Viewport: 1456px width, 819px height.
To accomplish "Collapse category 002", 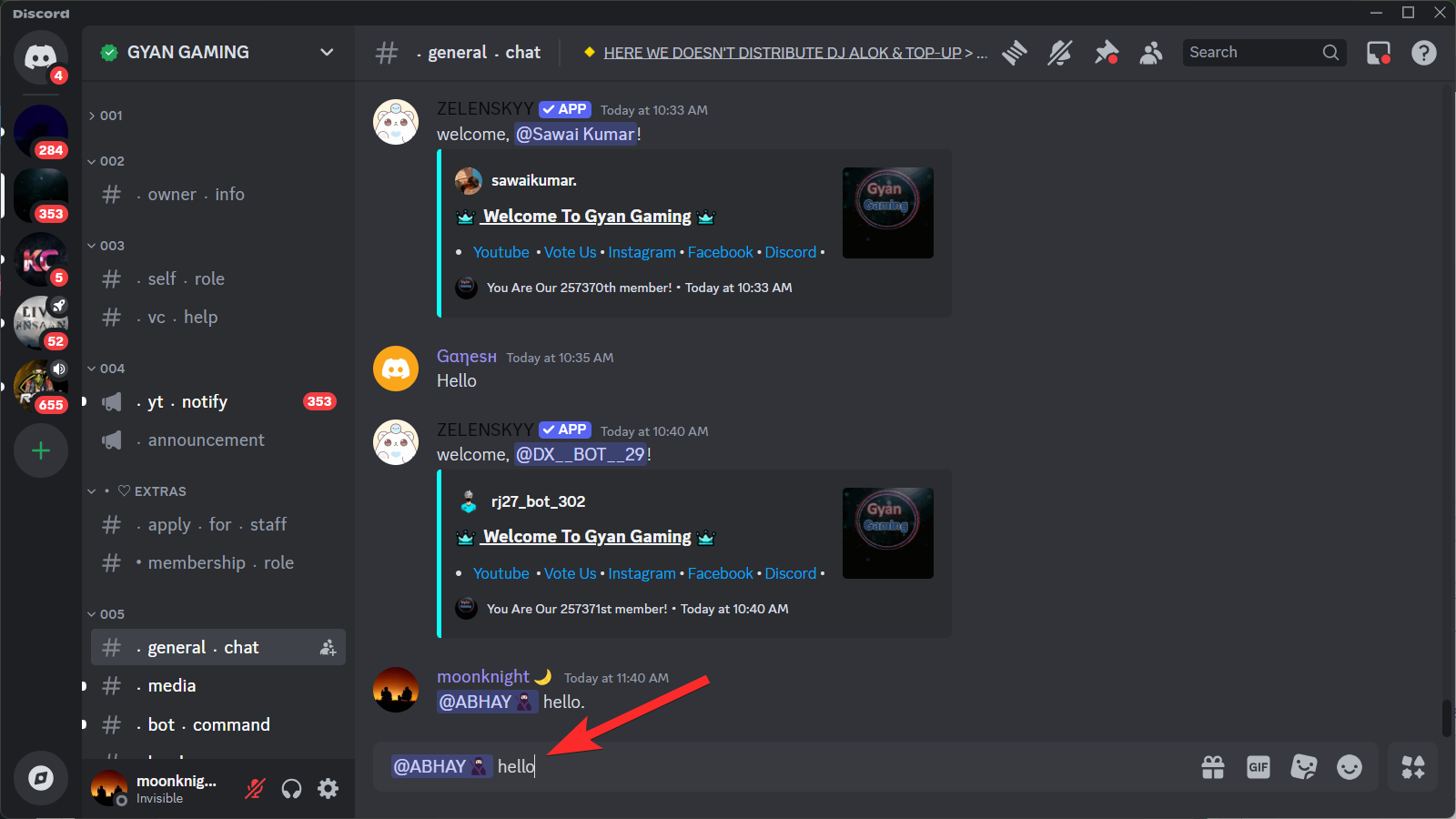I will tap(106, 161).
